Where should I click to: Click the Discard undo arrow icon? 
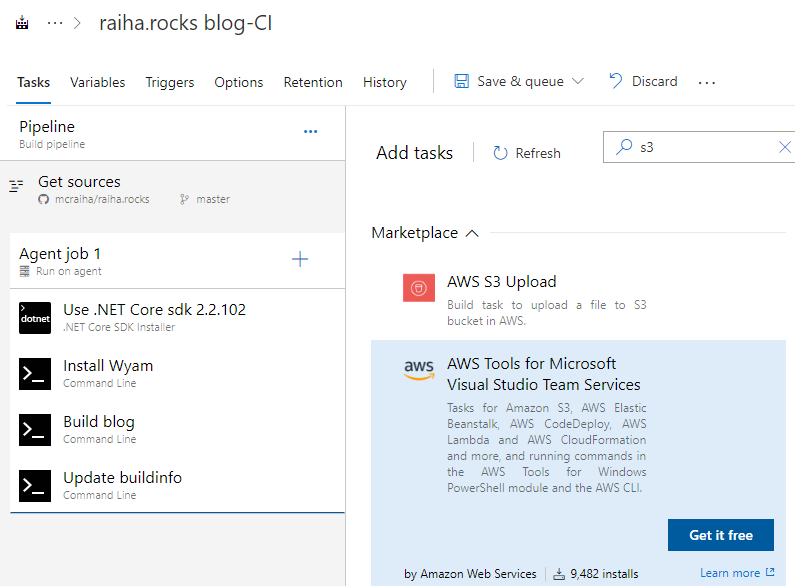pos(616,81)
